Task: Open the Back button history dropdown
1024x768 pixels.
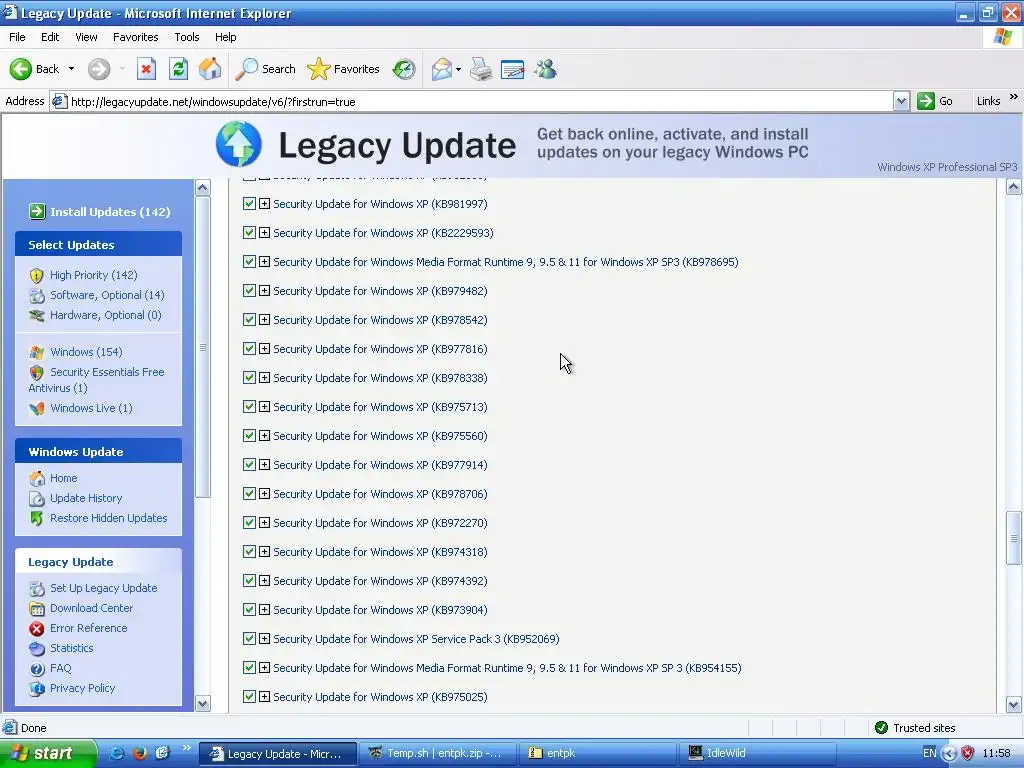Action: pyautogui.click(x=71, y=69)
